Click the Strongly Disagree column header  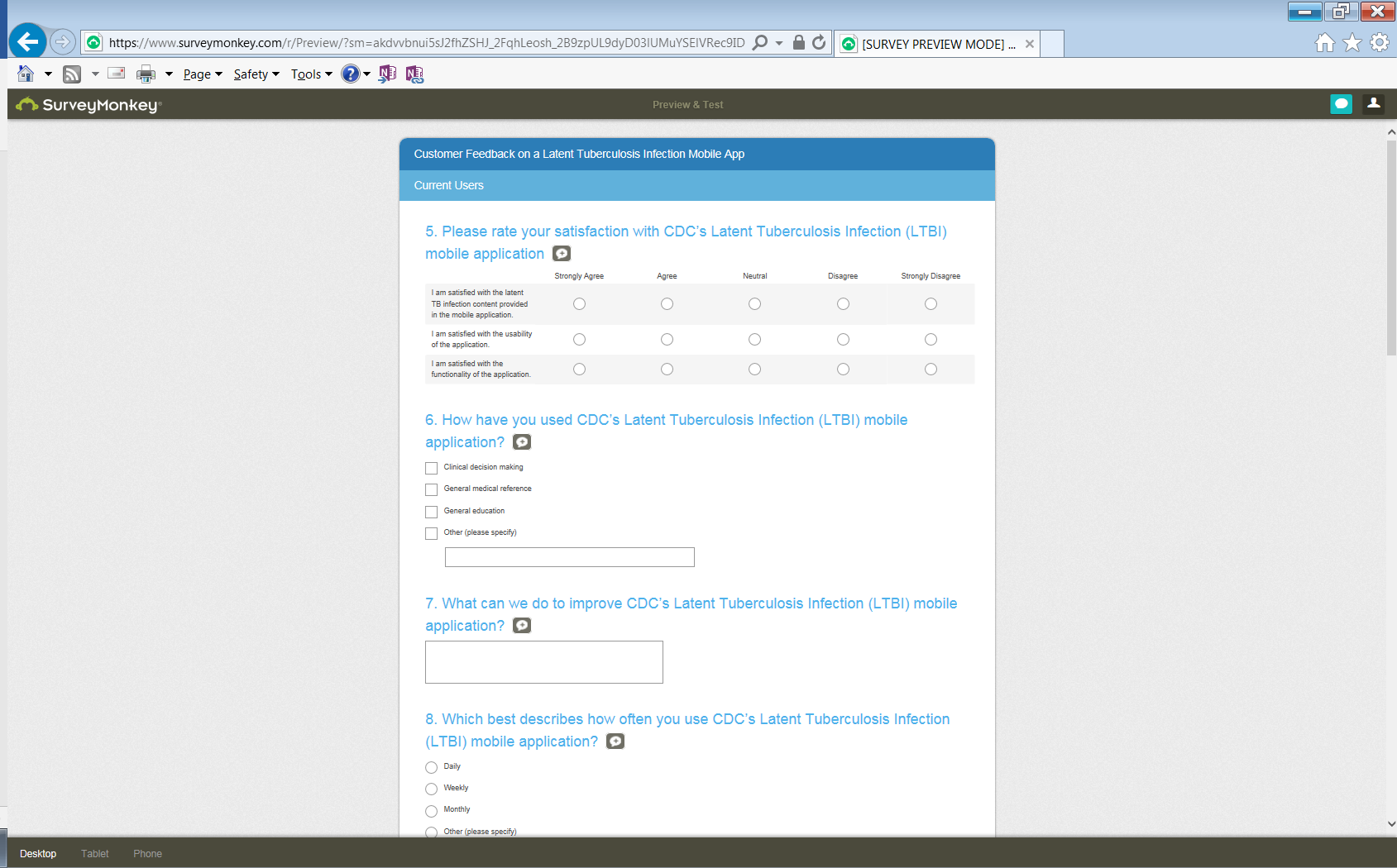coord(931,276)
